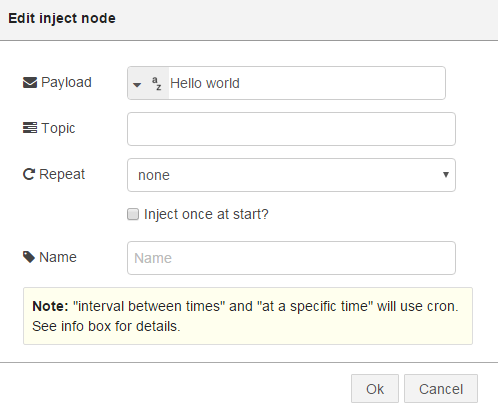Viewport: 498px width, 415px height.
Task: Click the yellow cron Note box
Action: (248, 316)
